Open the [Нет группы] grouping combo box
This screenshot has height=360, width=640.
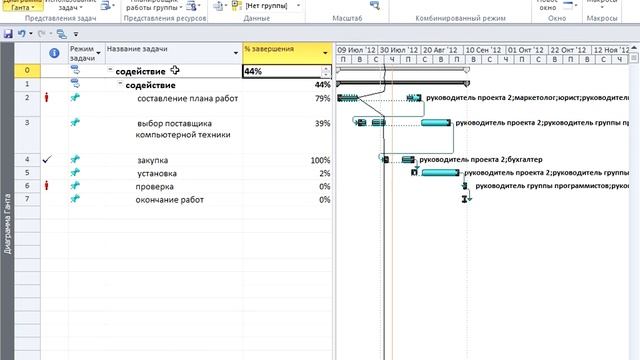(273, 6)
